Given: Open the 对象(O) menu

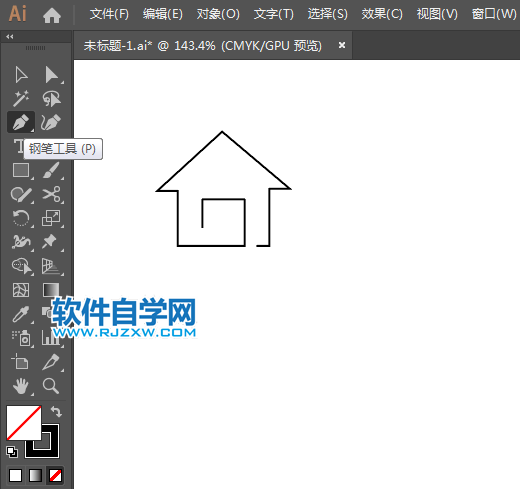Looking at the screenshot, I should 218,14.
